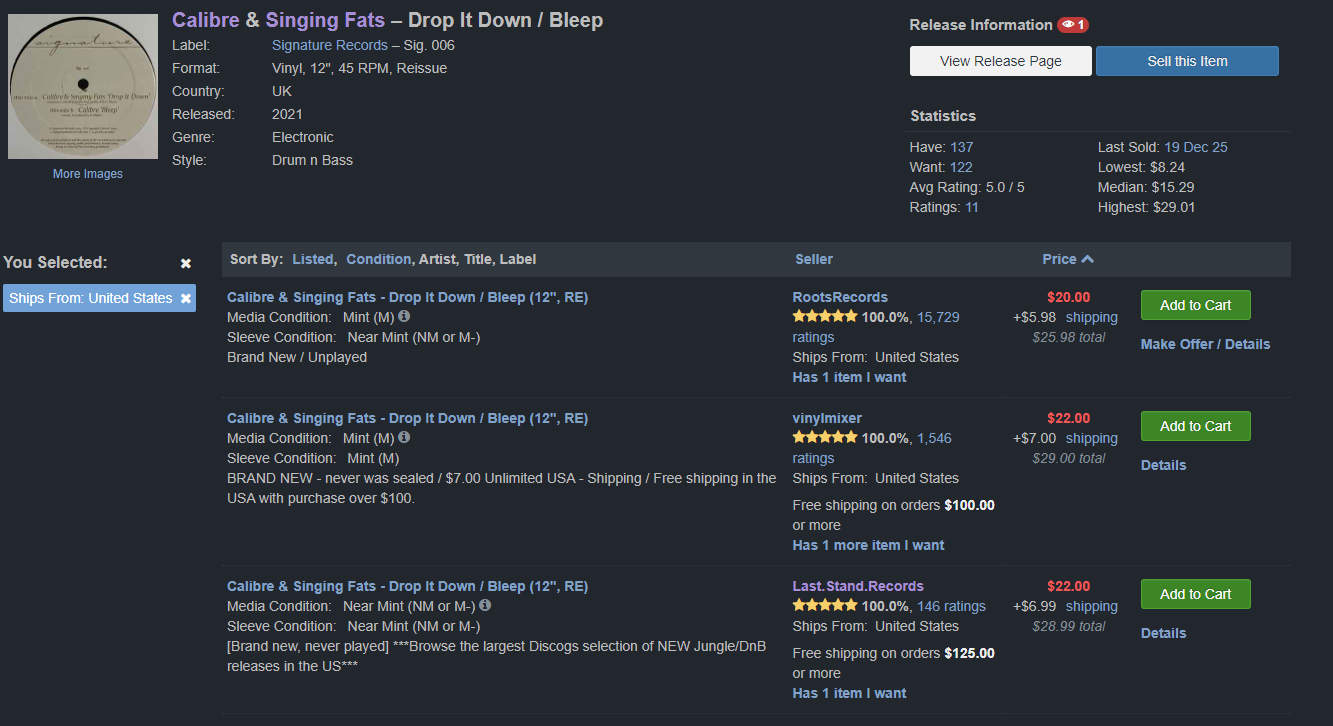Open the More Images link
Screen dimensions: 1333x726
click(88, 174)
